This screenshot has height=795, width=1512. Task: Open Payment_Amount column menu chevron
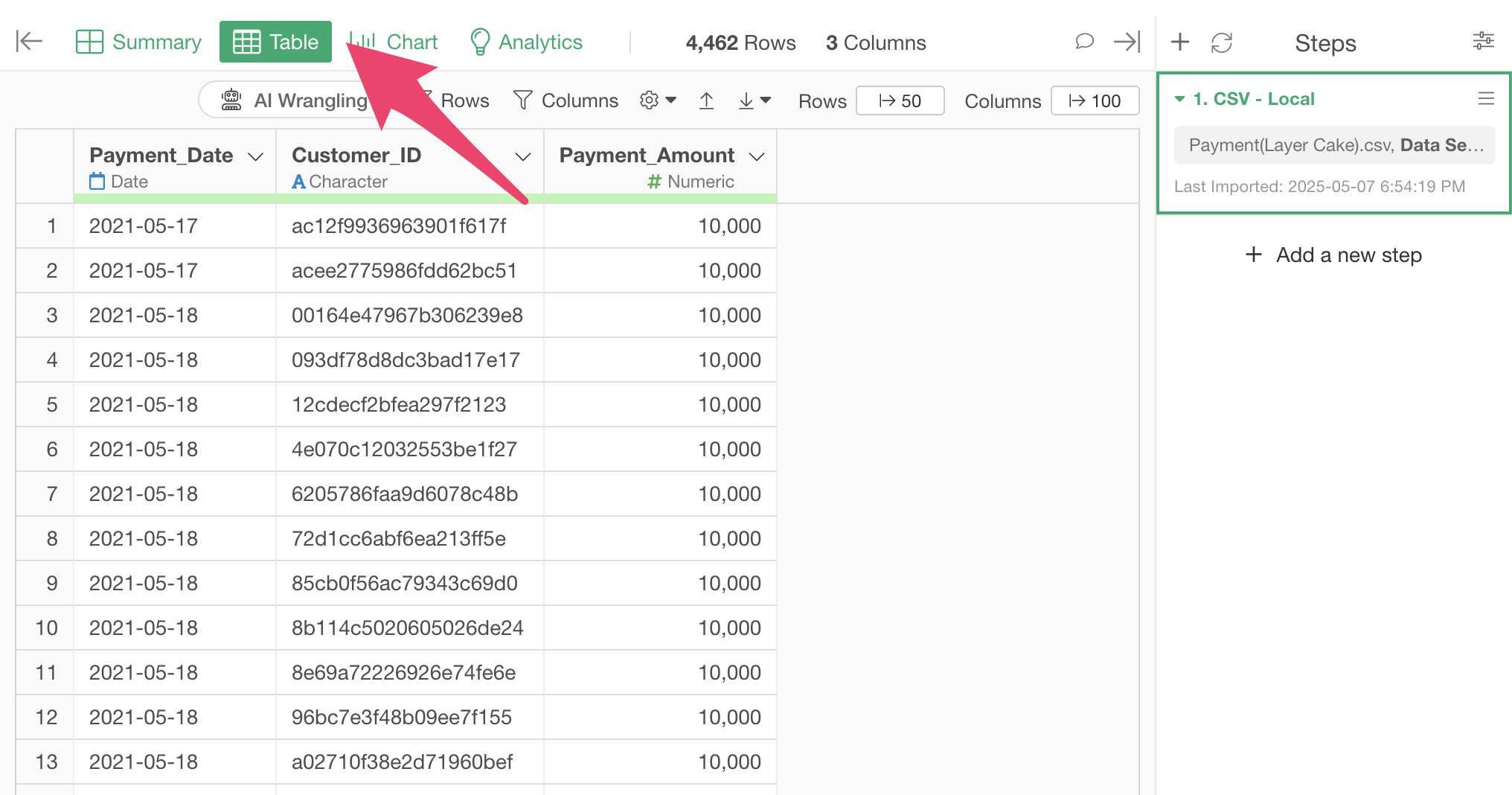tap(757, 156)
